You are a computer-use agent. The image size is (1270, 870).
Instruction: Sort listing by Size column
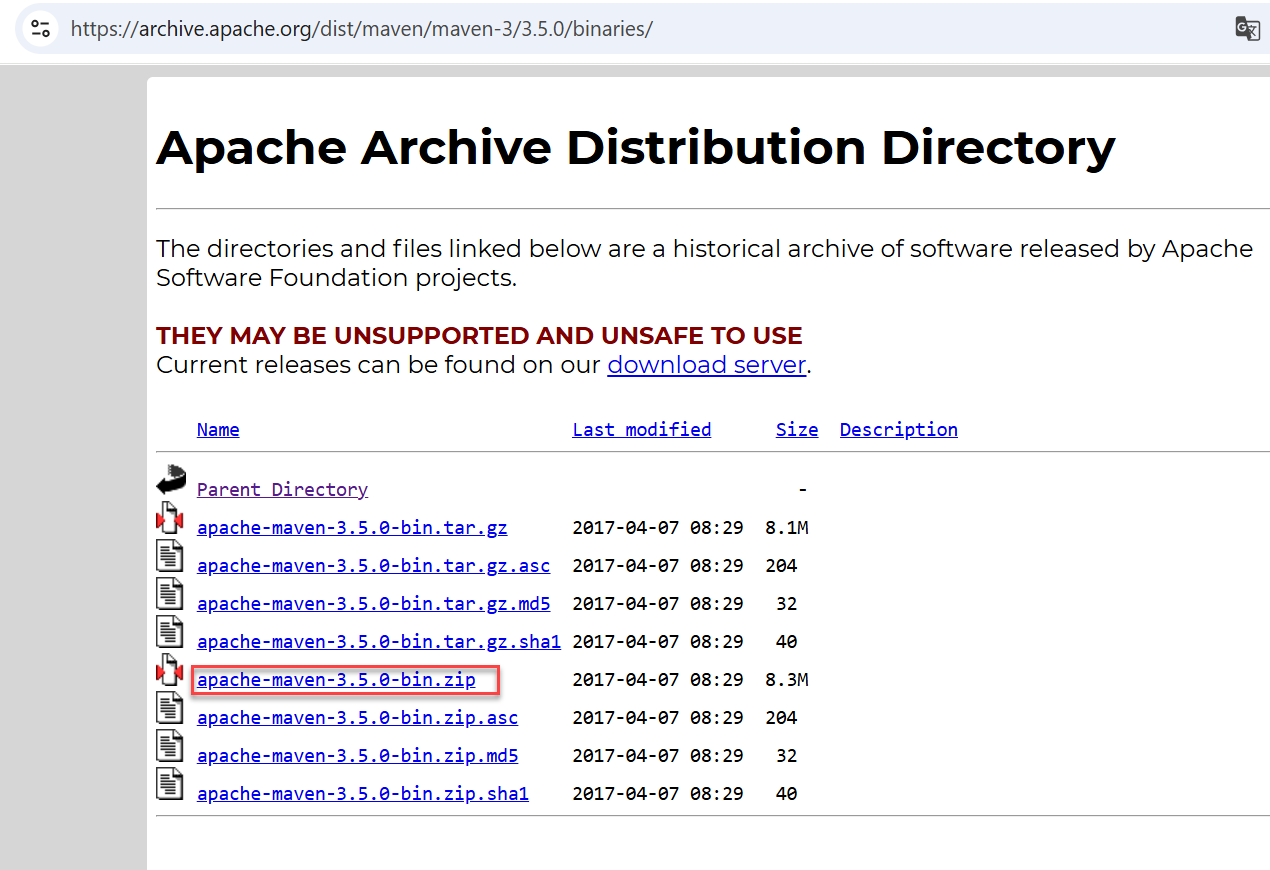point(797,430)
